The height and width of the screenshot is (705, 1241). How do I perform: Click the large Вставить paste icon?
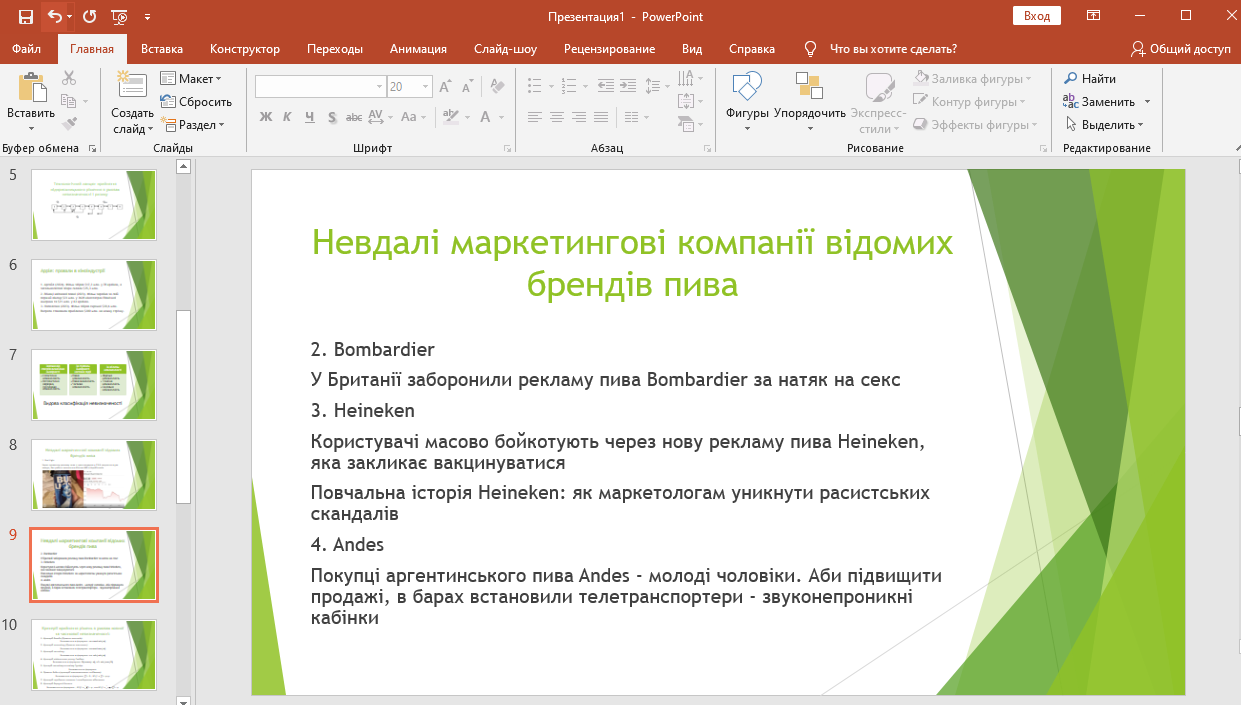(x=31, y=89)
